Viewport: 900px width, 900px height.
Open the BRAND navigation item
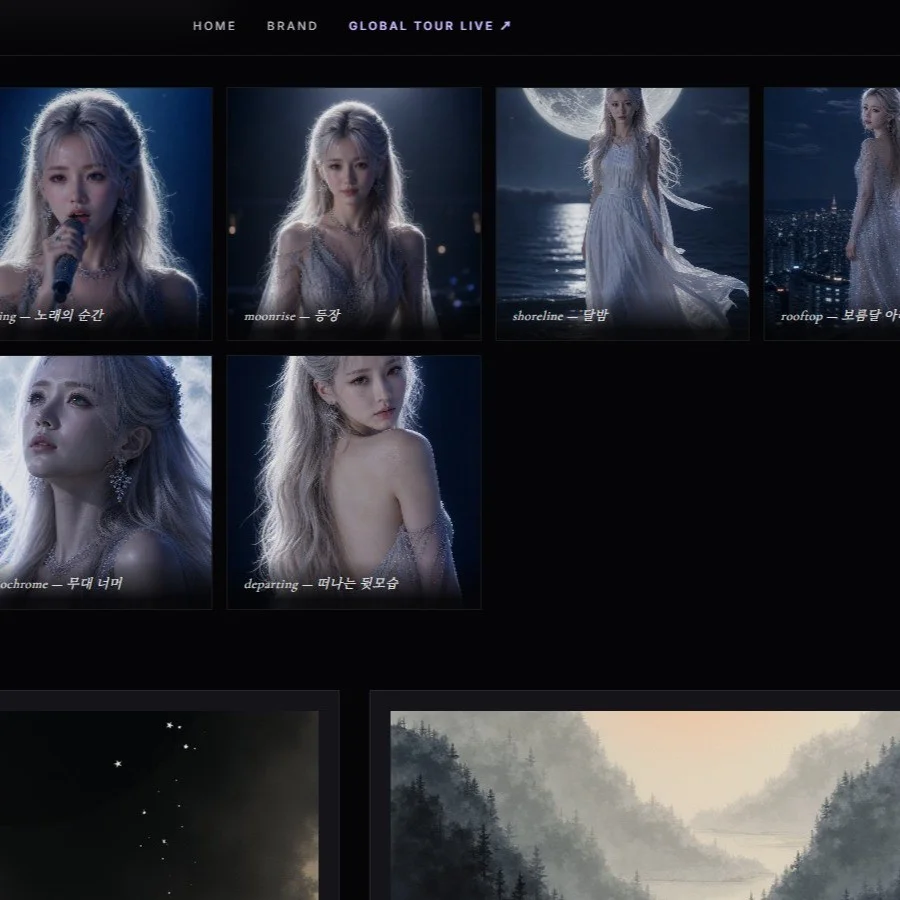tap(292, 26)
